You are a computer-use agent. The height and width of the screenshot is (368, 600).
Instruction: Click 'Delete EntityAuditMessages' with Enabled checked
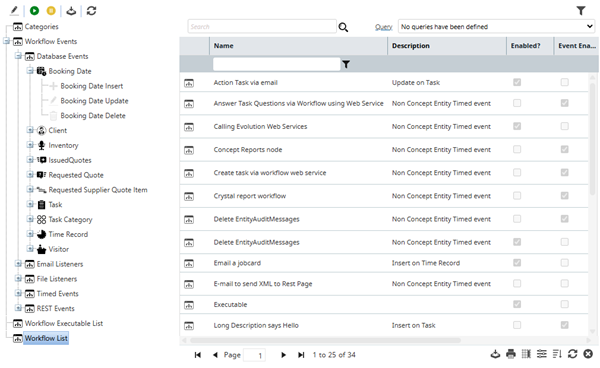[x=256, y=242]
